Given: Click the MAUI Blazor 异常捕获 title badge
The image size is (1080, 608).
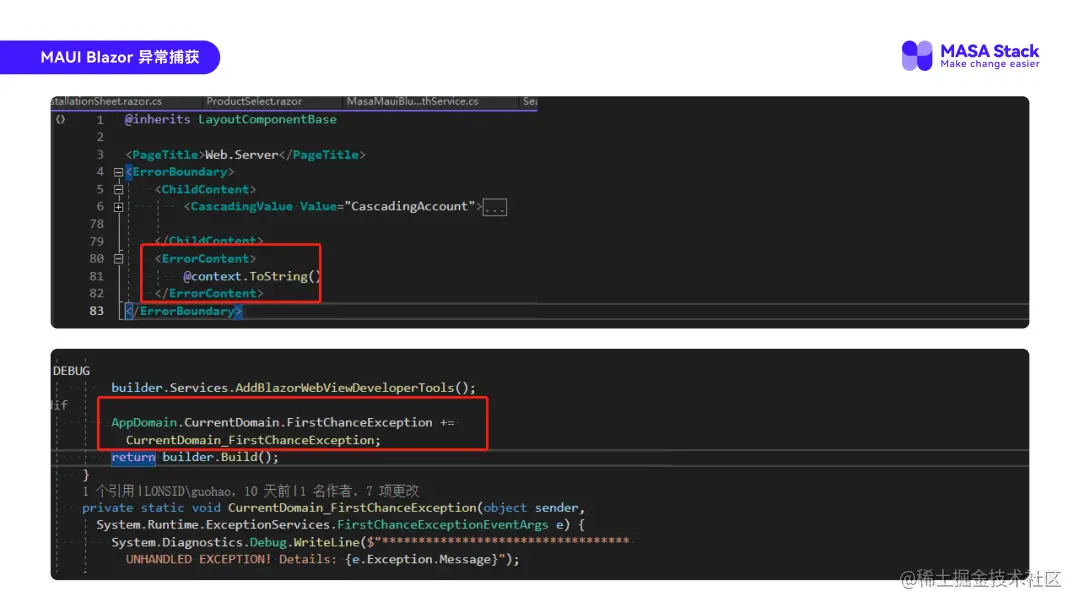Looking at the screenshot, I should [x=110, y=57].
